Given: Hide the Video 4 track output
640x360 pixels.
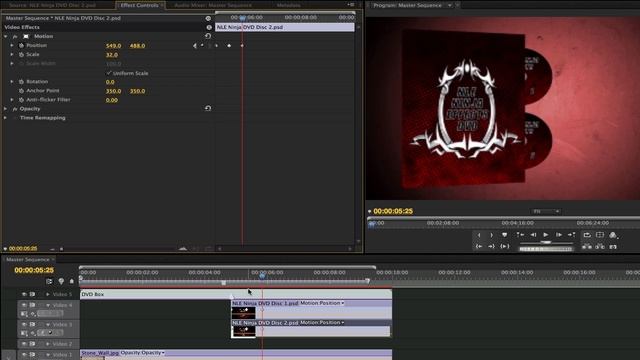Looking at the screenshot, I should pyautogui.click(x=24, y=305).
